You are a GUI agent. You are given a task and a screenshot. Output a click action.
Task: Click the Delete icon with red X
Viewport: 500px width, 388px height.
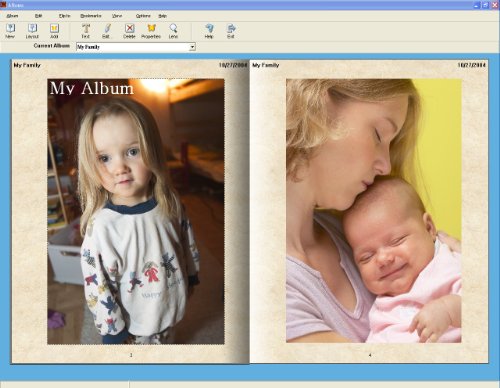(129, 31)
